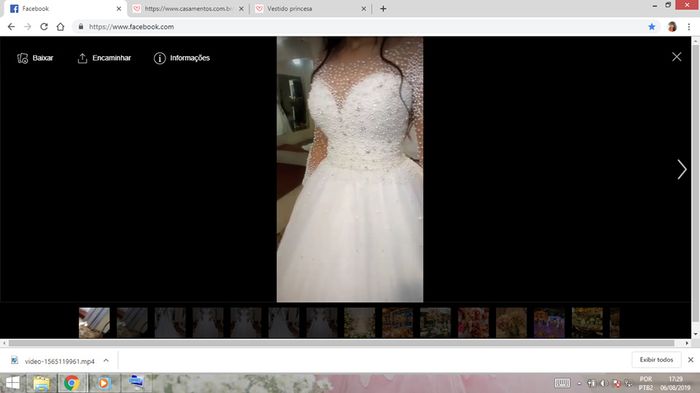Select the third thumbnail in filmstrip

(170, 322)
